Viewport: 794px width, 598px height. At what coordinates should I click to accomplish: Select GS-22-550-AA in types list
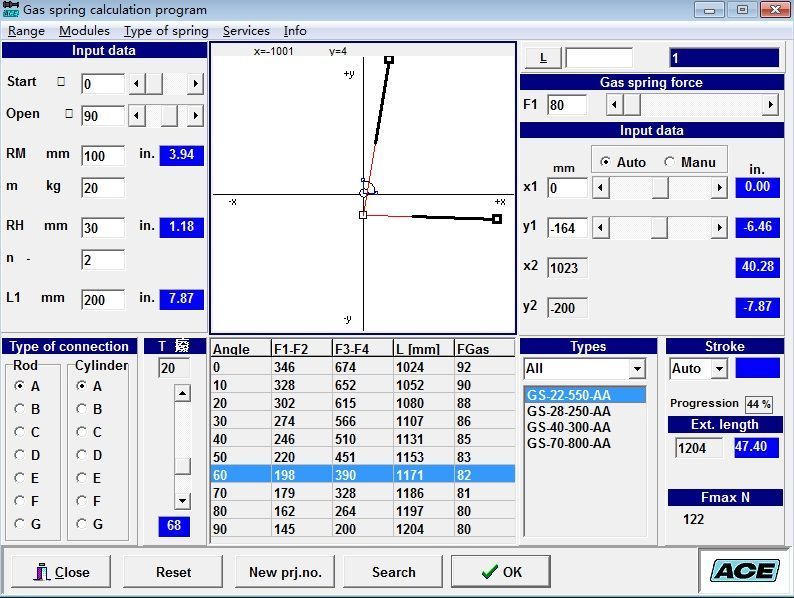click(x=585, y=395)
